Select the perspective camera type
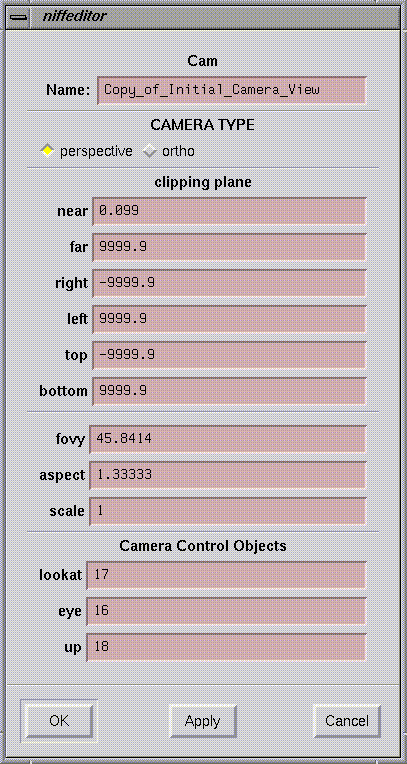The image size is (407, 764). point(86,151)
